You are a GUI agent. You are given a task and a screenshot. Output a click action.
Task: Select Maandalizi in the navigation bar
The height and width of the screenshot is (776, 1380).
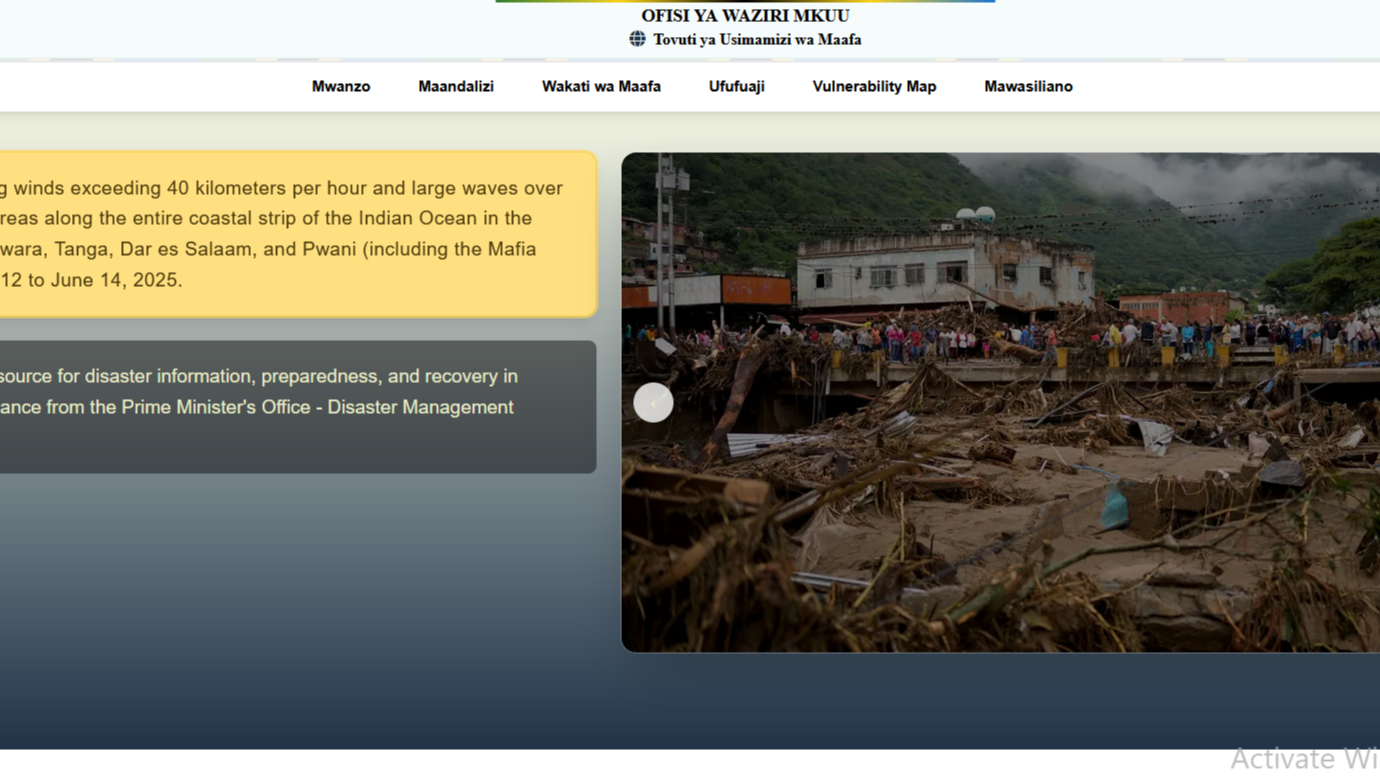click(455, 86)
